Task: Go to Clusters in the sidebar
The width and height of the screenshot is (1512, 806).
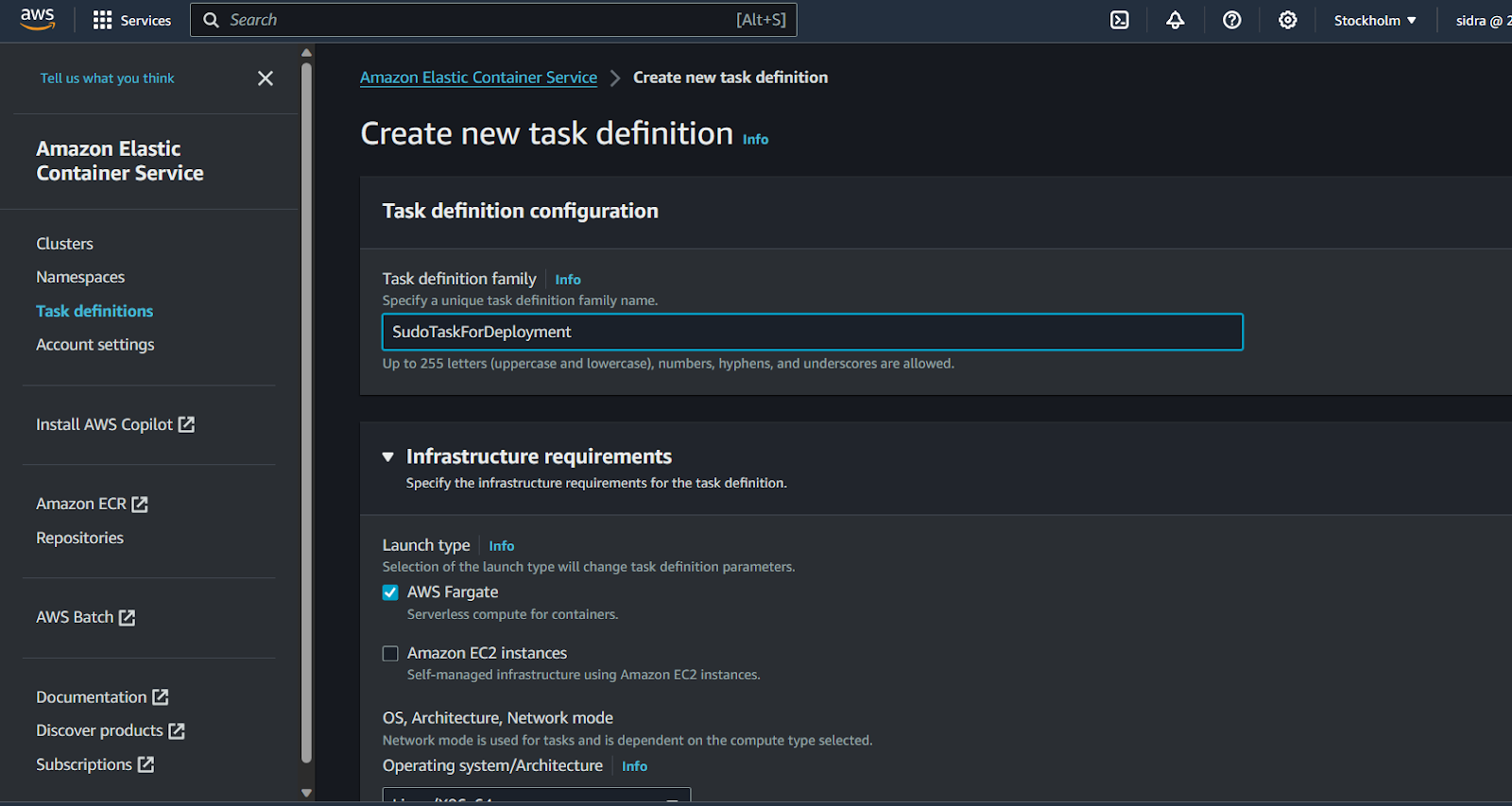Action: [x=64, y=244]
